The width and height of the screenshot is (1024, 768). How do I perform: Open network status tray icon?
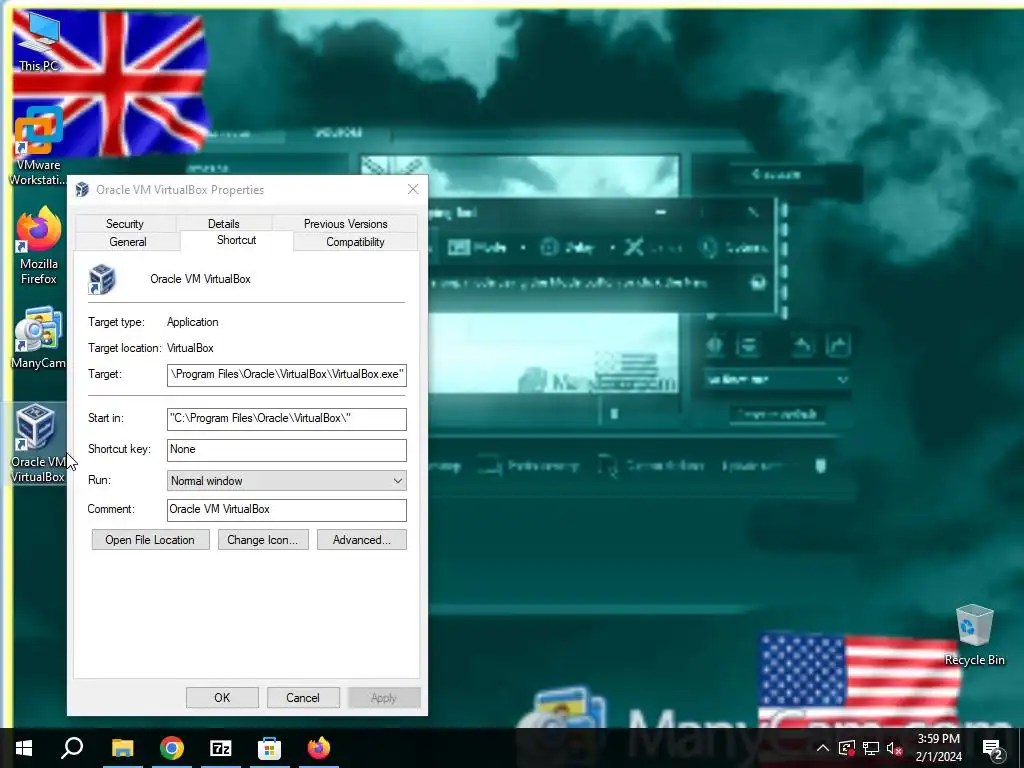(871, 748)
